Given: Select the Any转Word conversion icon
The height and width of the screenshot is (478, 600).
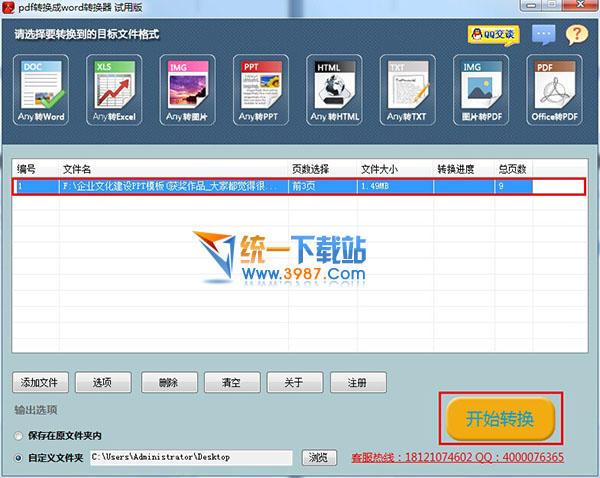Looking at the screenshot, I should pos(40,88).
